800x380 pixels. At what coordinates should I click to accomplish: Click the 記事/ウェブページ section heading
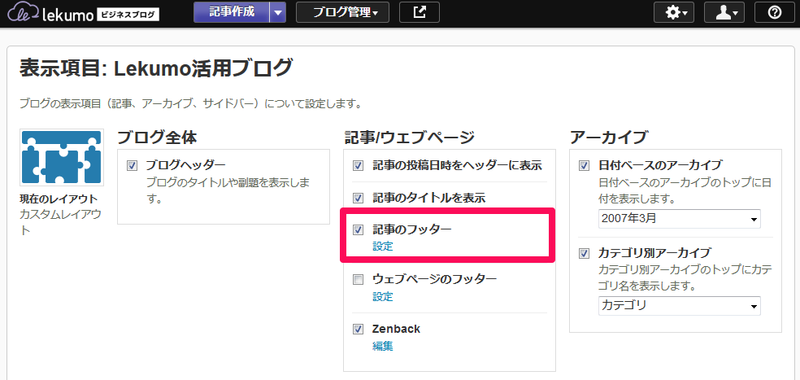click(410, 137)
